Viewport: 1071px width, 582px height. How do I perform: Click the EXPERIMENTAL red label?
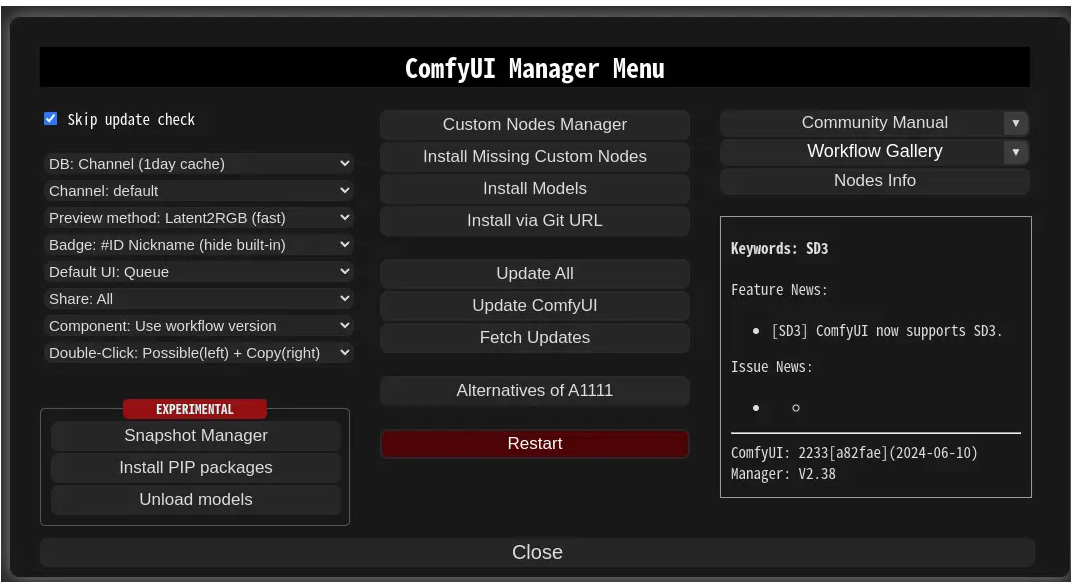[x=195, y=409]
